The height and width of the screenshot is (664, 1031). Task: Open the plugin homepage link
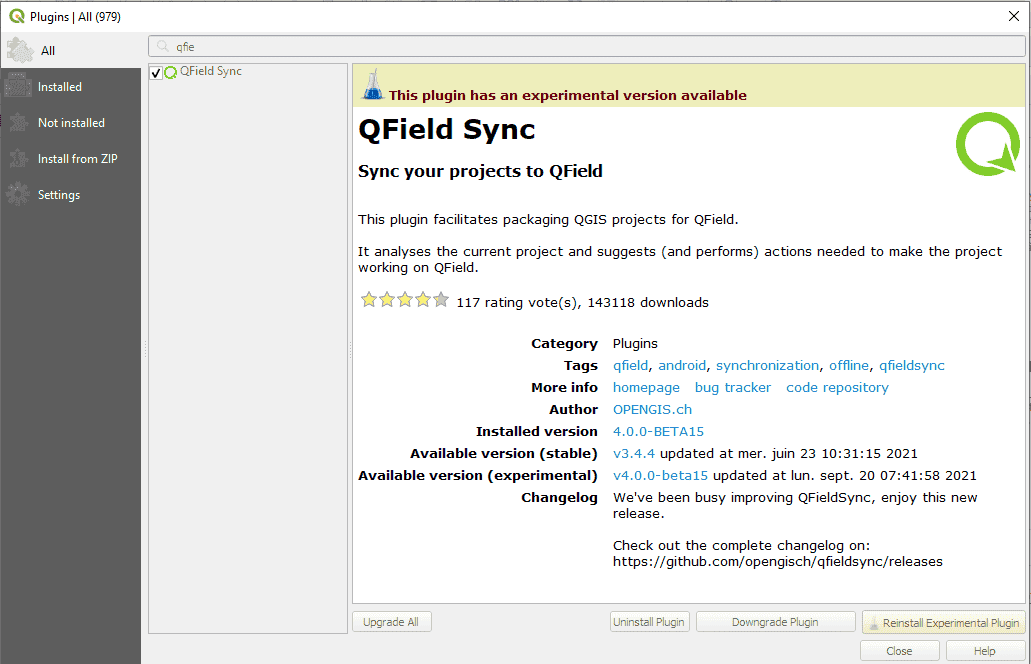[645, 387]
